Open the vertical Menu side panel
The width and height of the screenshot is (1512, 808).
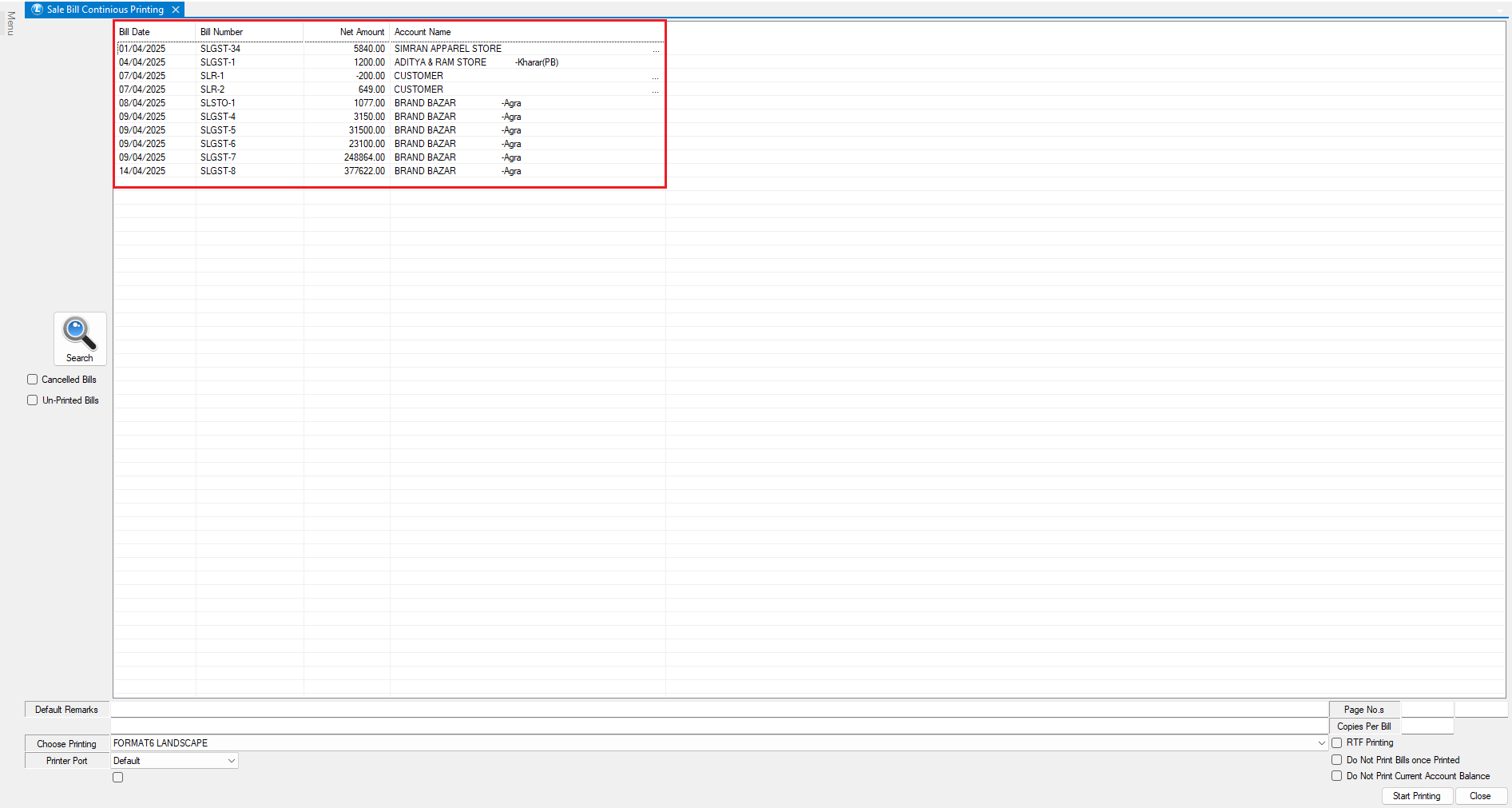10,23
